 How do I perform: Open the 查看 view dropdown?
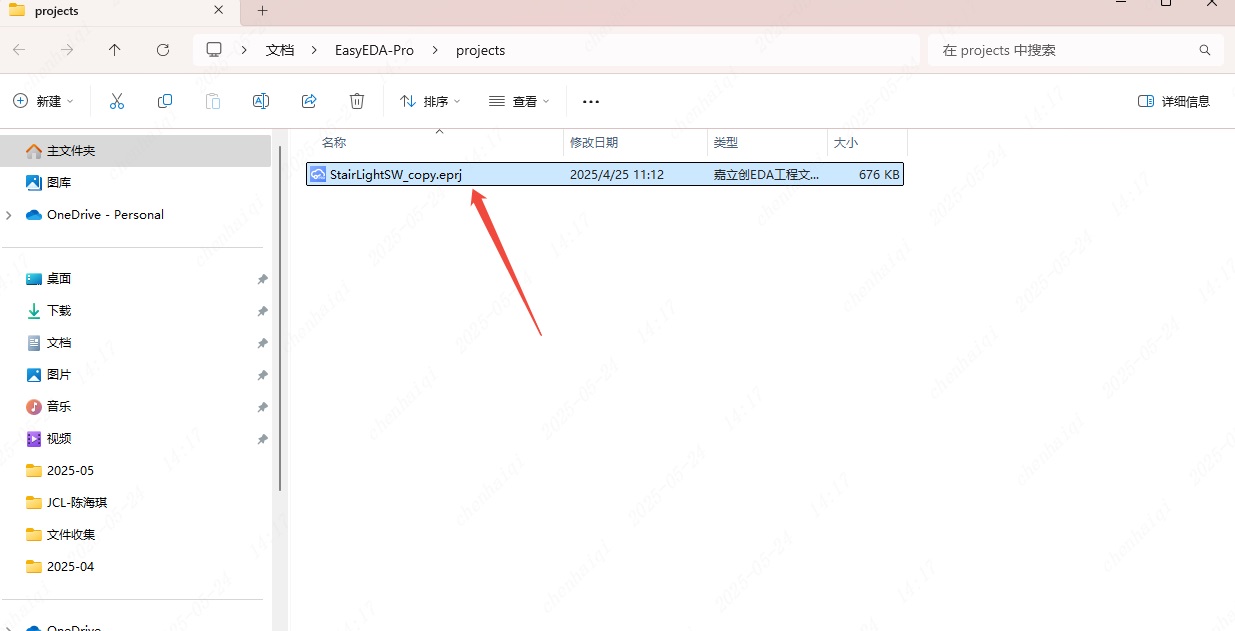click(519, 101)
